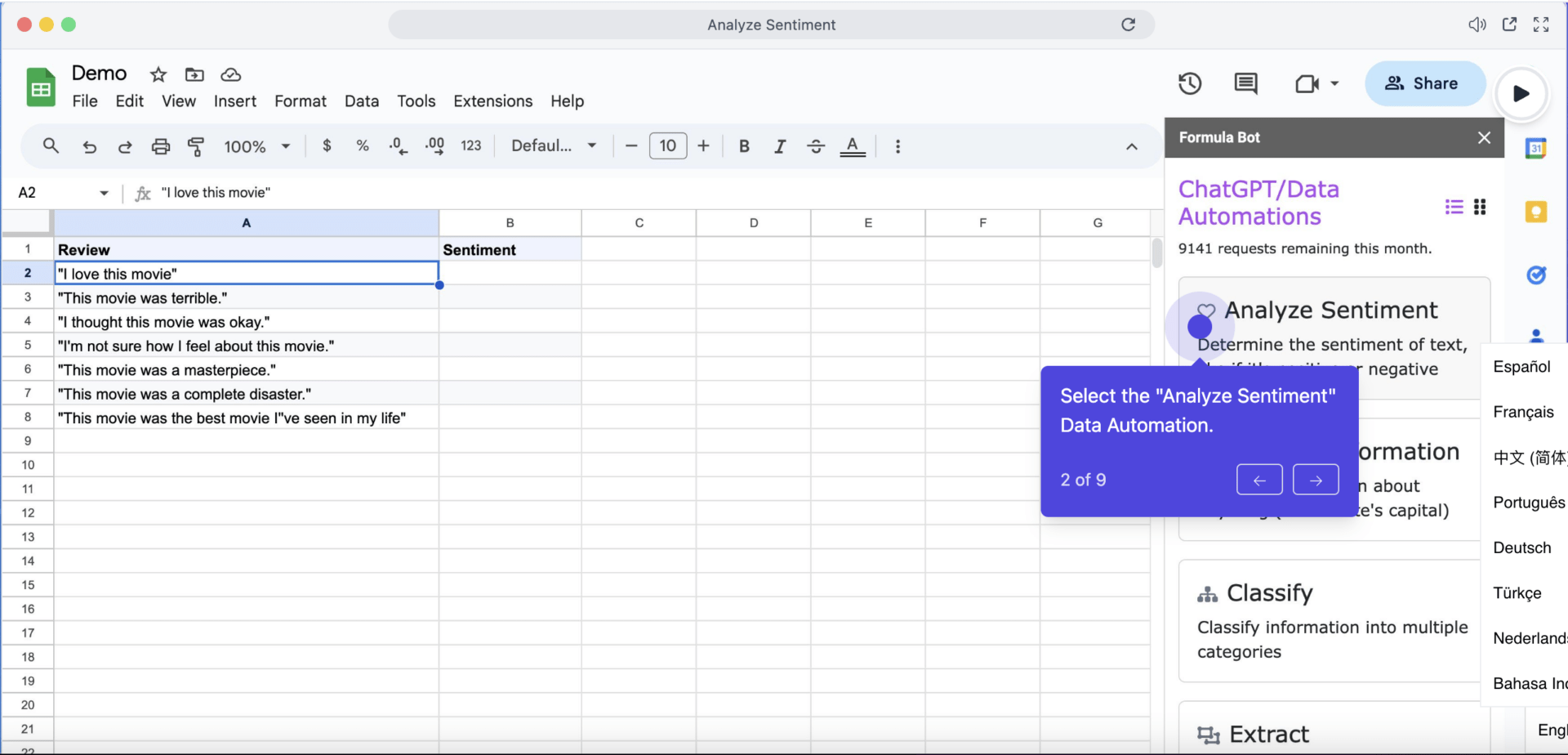Screen dimensions: 1568x755
Task: Advance the tour to step 3
Action: pyautogui.click(x=1315, y=480)
